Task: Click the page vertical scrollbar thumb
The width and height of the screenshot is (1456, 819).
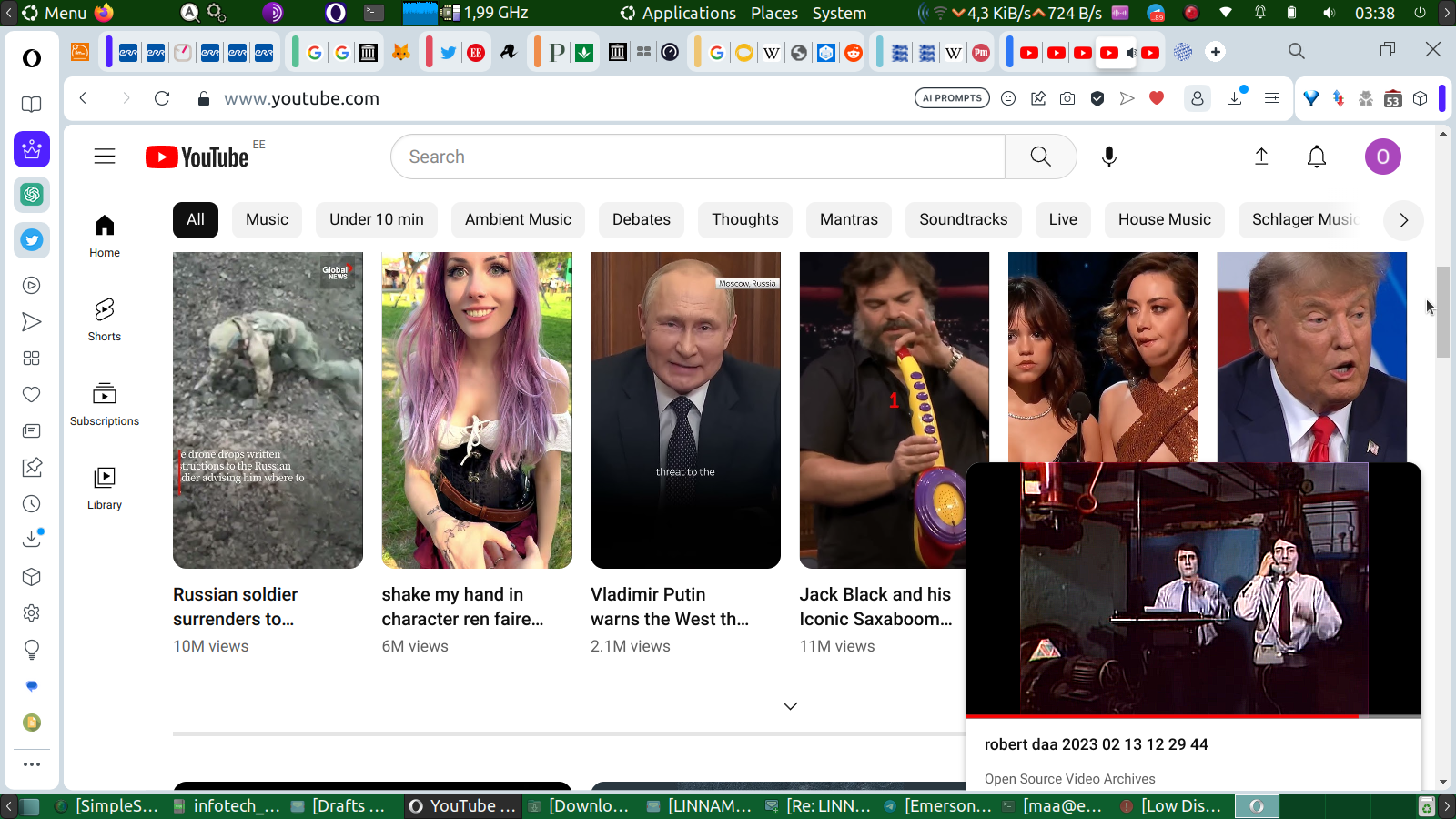Action: tap(1443, 312)
